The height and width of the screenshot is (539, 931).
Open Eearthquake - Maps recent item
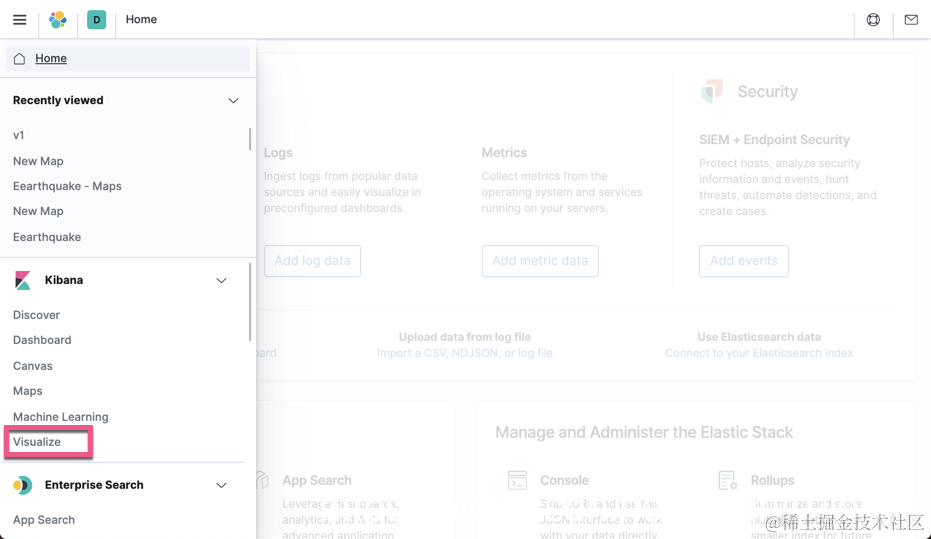point(67,186)
